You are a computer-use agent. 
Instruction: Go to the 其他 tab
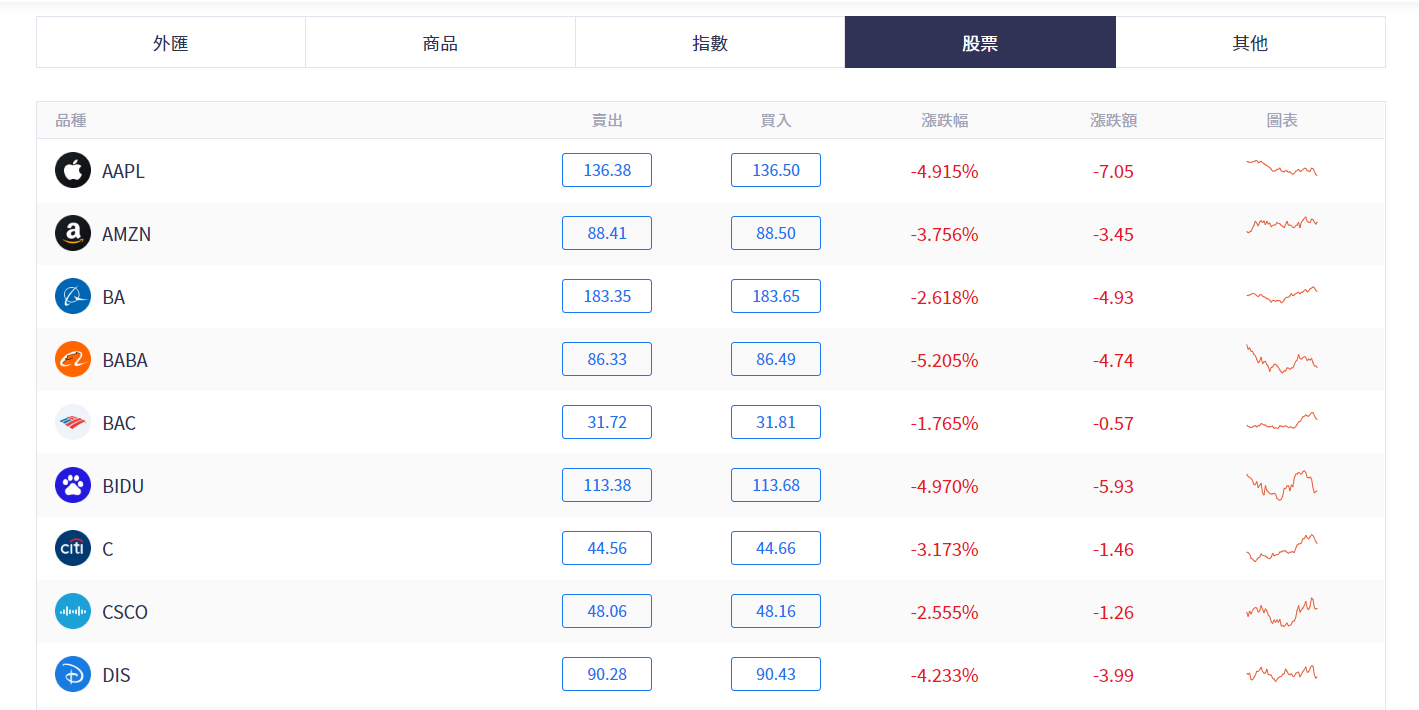tap(1250, 43)
